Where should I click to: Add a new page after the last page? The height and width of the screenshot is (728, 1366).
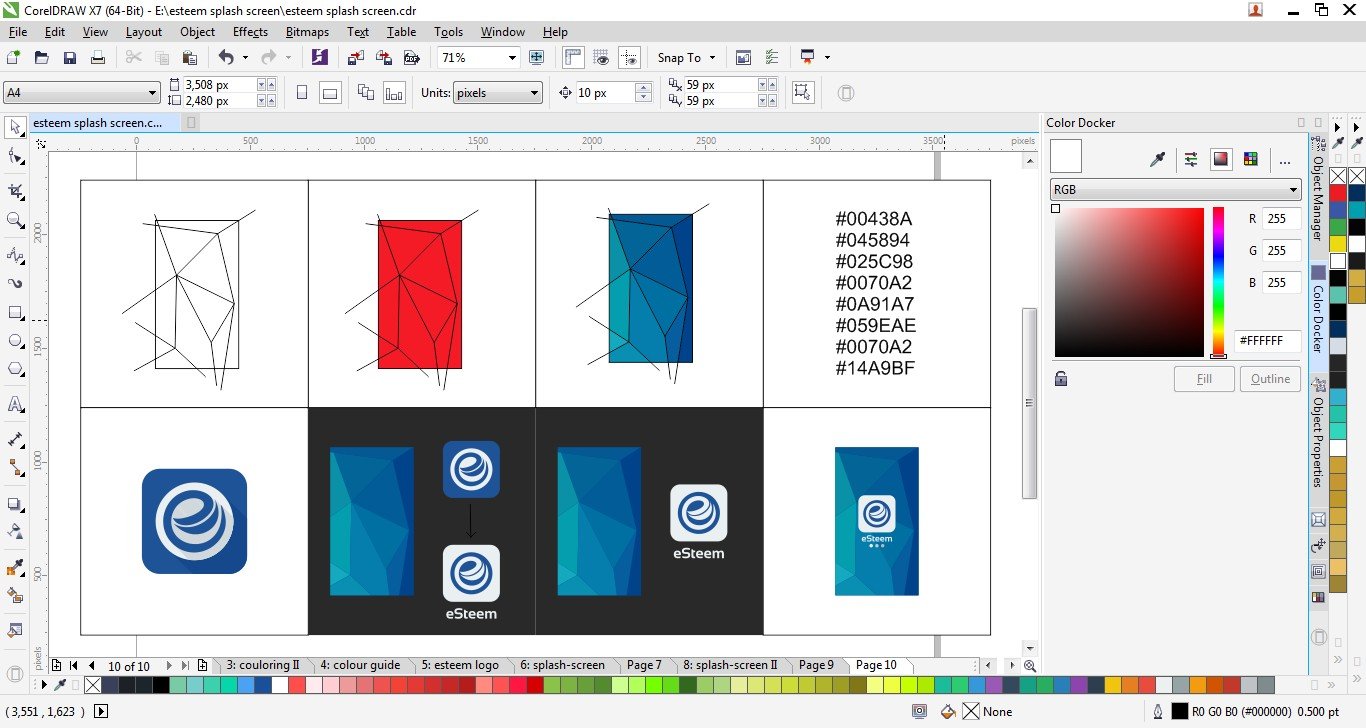(x=203, y=666)
